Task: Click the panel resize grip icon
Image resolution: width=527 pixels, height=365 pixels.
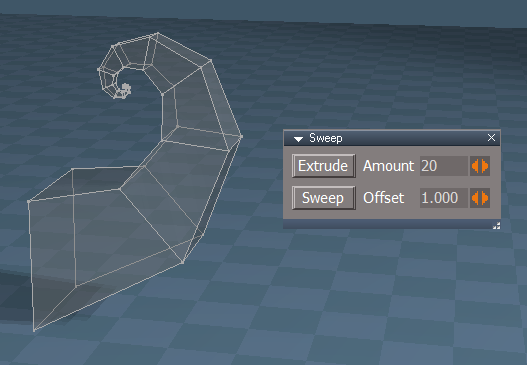Action: 496,226
